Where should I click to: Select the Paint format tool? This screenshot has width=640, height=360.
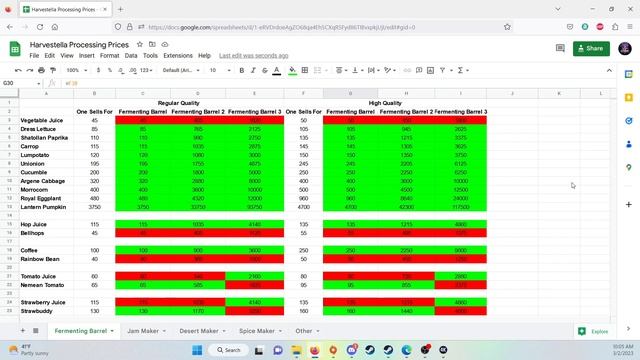pyautogui.click(x=53, y=71)
